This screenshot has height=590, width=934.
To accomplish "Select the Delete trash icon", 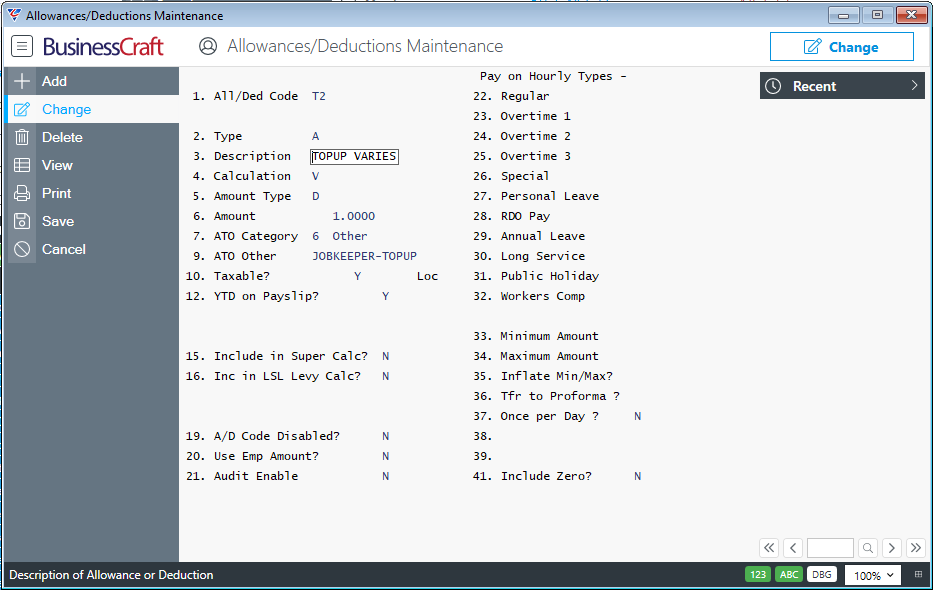I will click(x=22, y=137).
